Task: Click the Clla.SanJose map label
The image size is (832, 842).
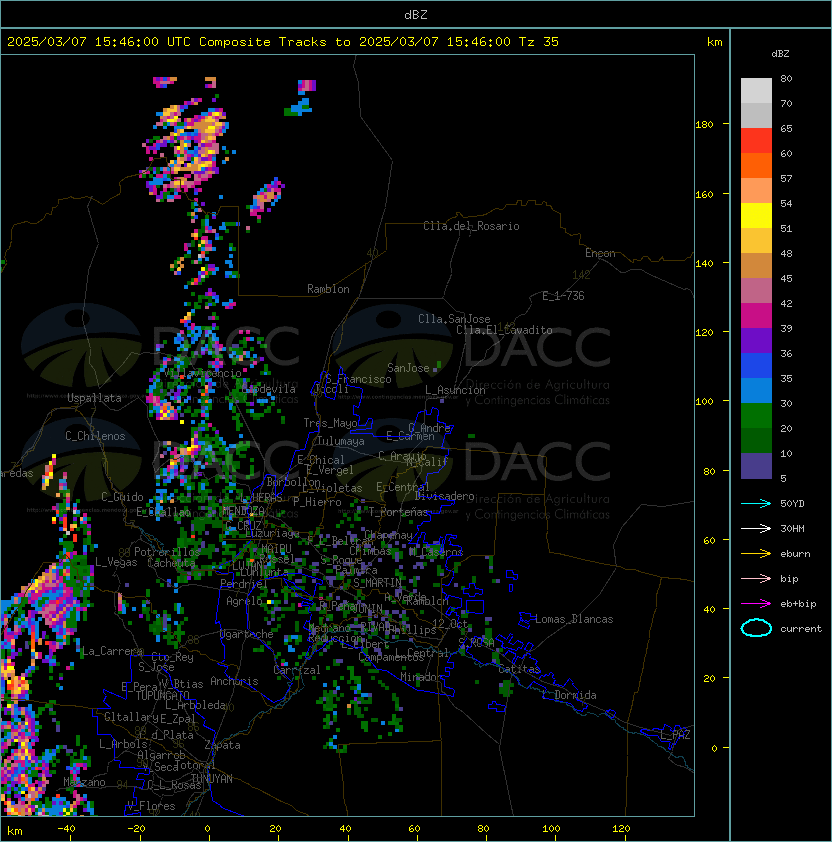Action: click(x=454, y=319)
